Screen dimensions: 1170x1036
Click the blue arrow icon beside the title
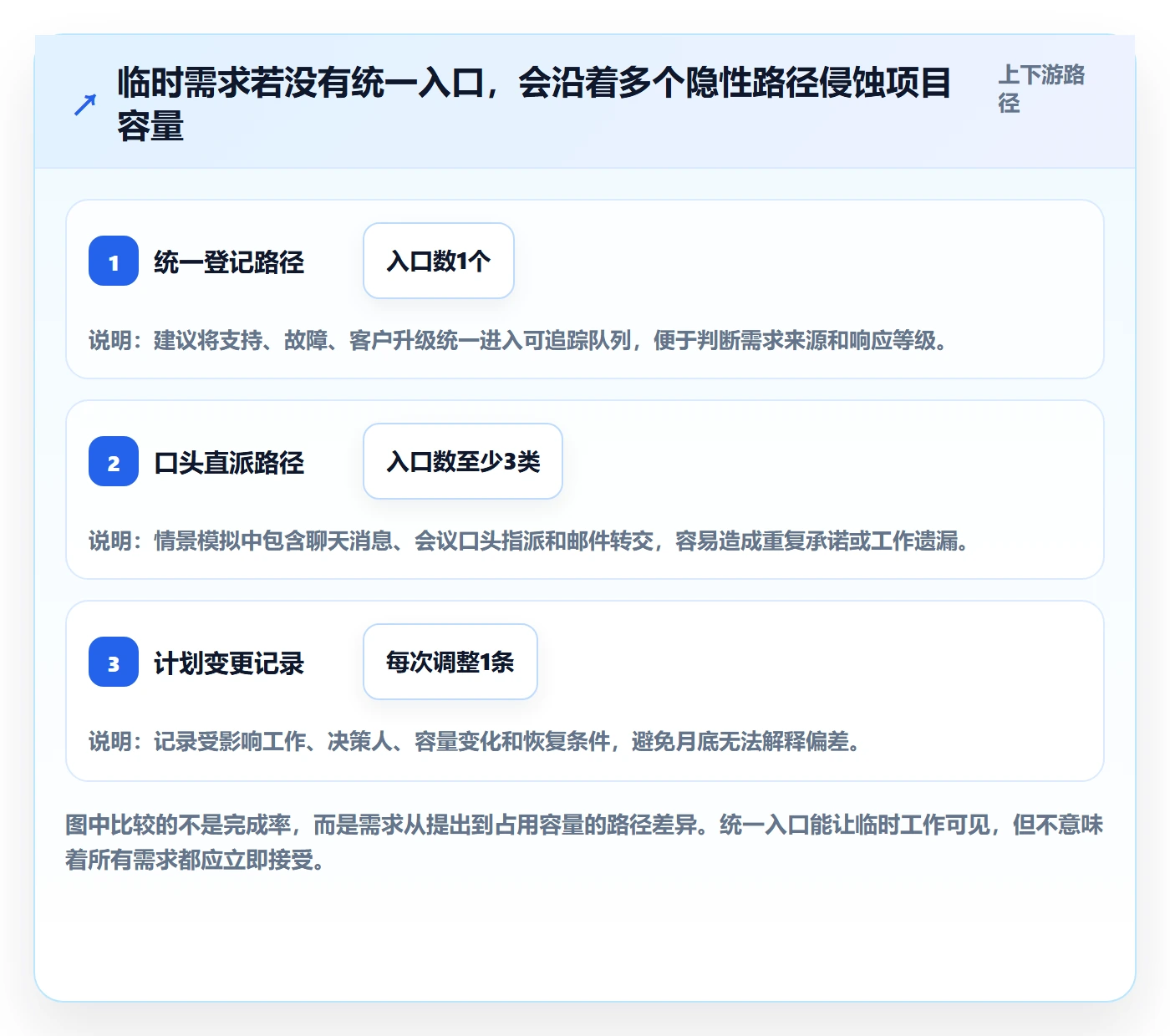coord(84,105)
